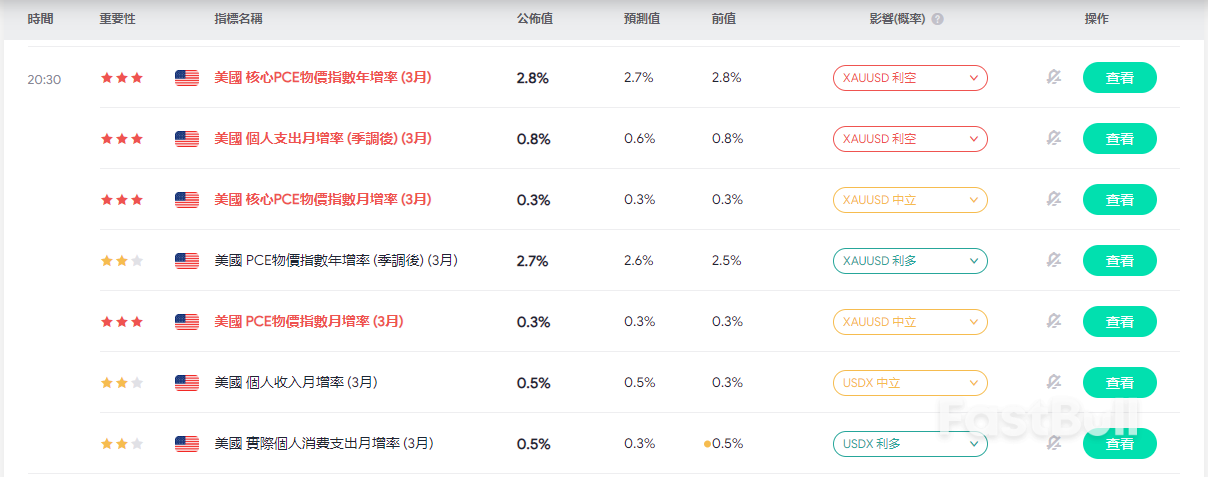This screenshot has height=477, width=1208.
Task: Open USDX 中立 dropdown for 個人收入月增率
Action: click(x=910, y=383)
